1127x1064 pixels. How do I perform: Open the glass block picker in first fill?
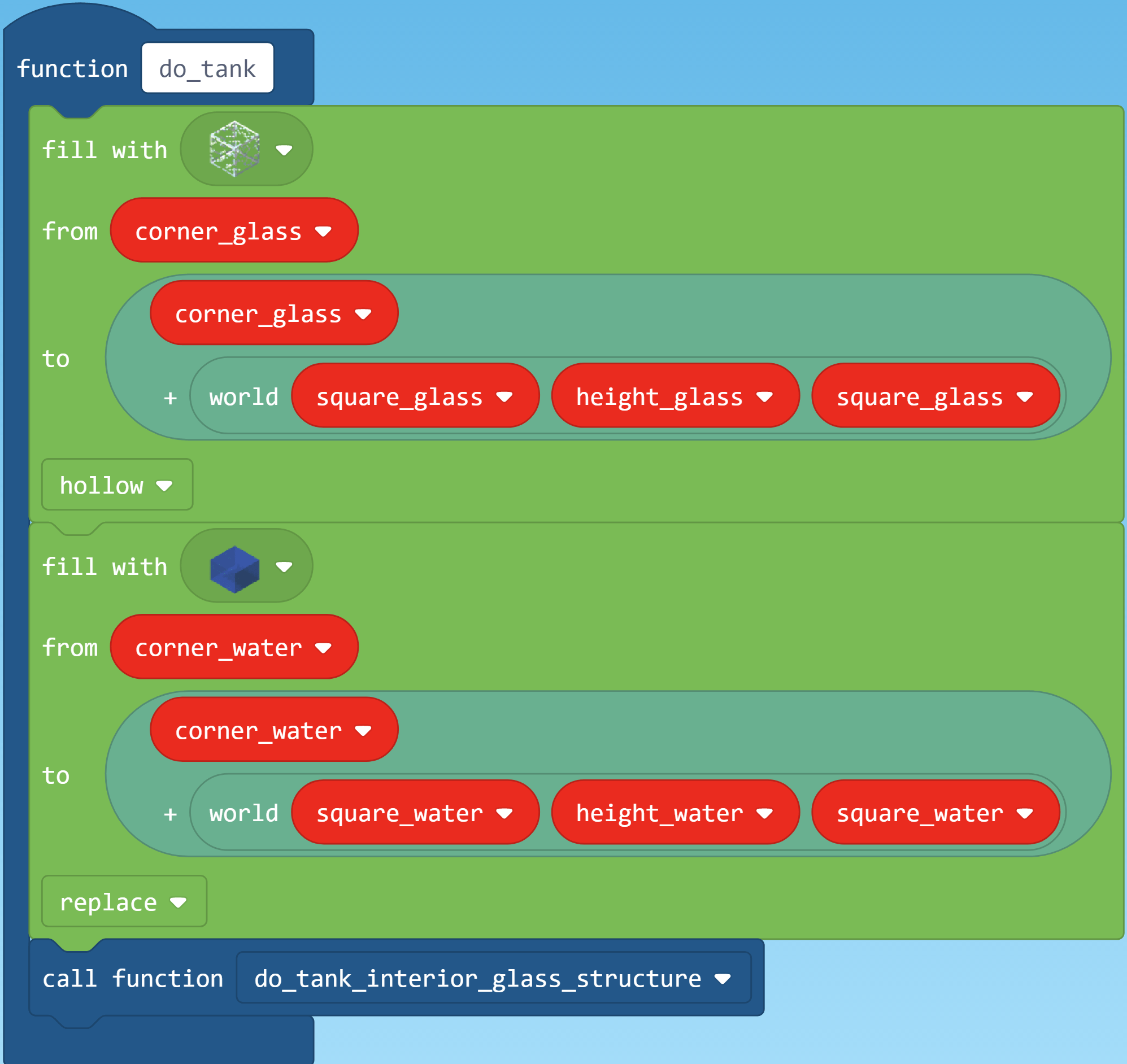click(x=246, y=149)
